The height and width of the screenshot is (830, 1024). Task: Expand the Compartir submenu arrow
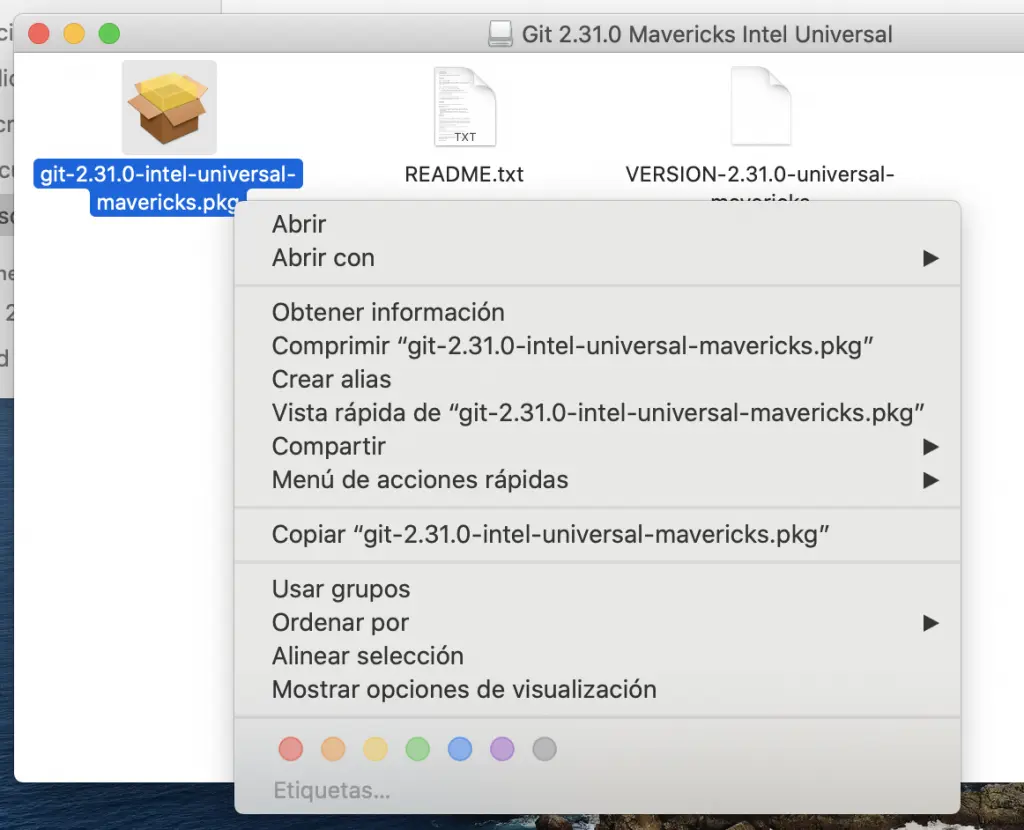coord(931,447)
